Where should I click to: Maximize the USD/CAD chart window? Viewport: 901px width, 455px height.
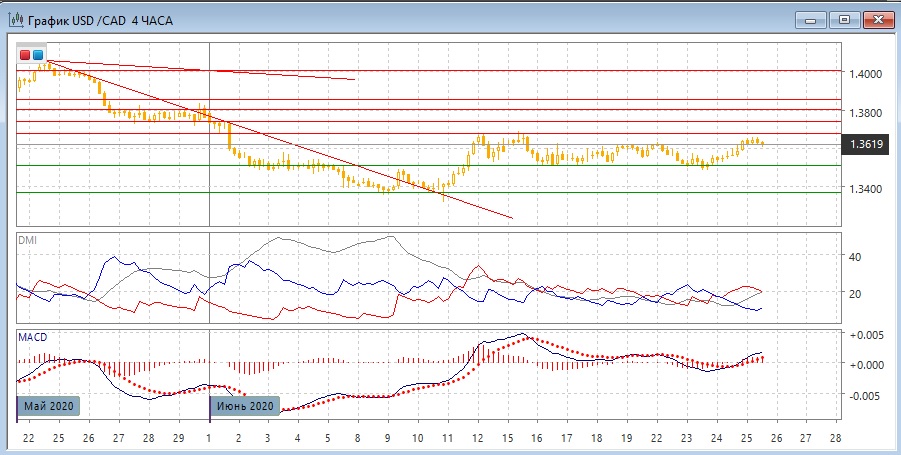(x=843, y=19)
